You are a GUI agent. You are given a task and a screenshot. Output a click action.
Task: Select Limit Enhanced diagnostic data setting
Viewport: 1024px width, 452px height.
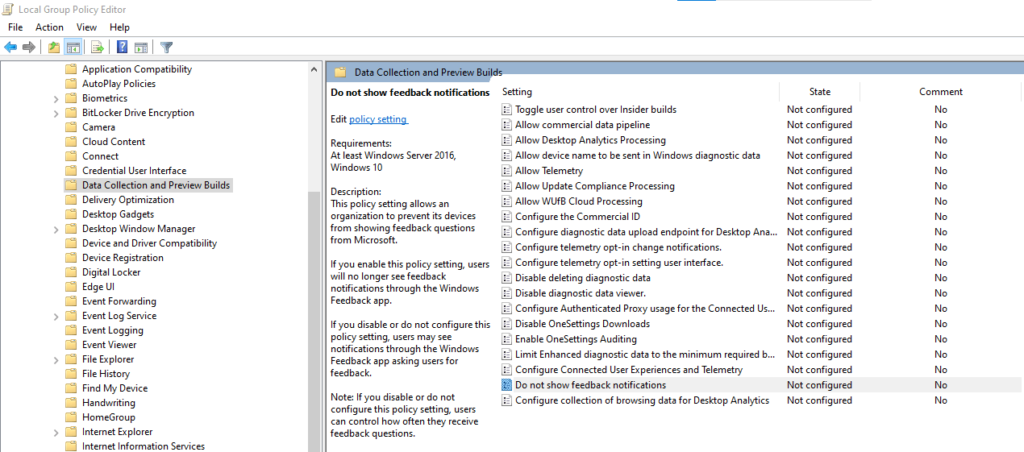(645, 354)
